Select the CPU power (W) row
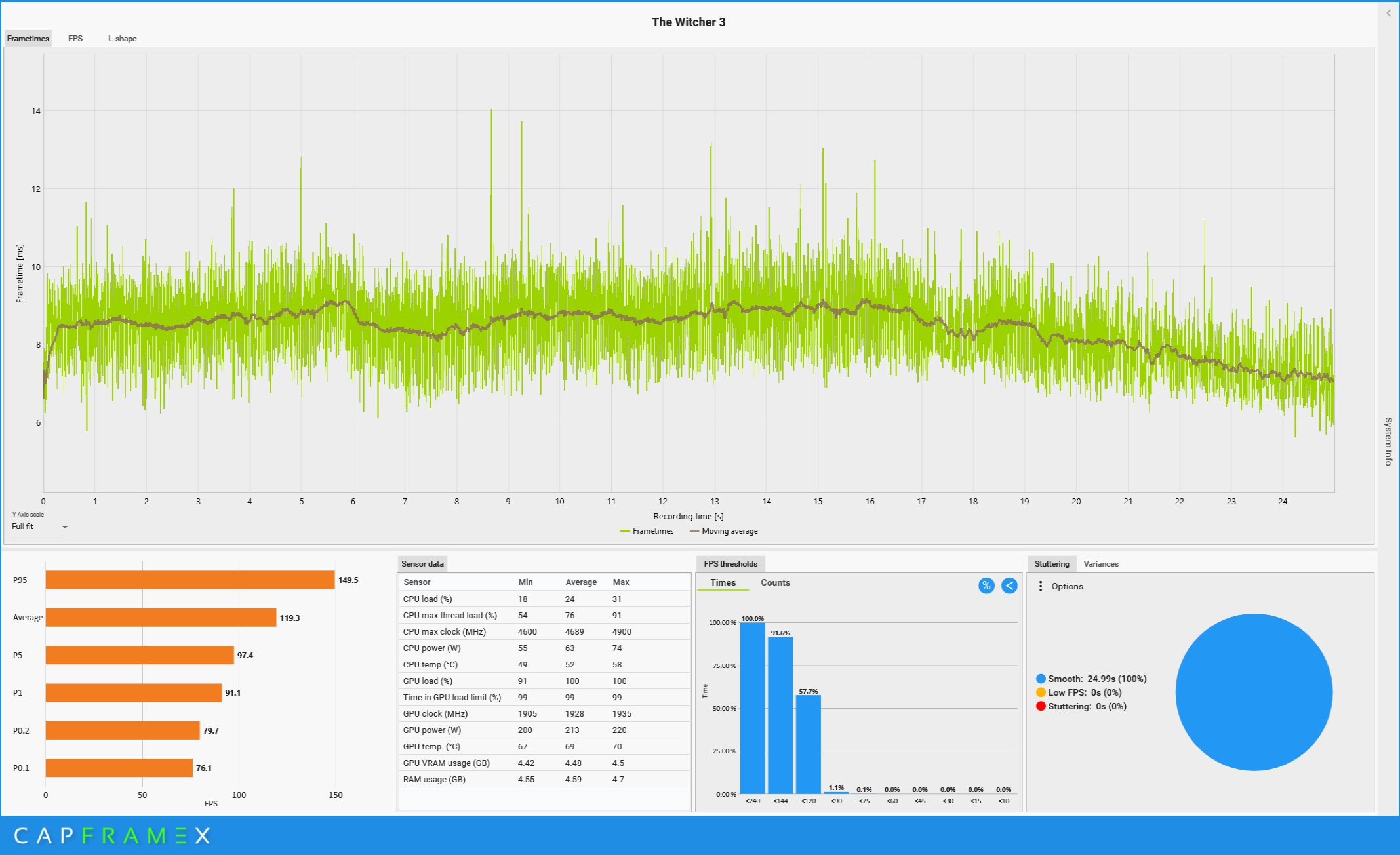 point(544,648)
